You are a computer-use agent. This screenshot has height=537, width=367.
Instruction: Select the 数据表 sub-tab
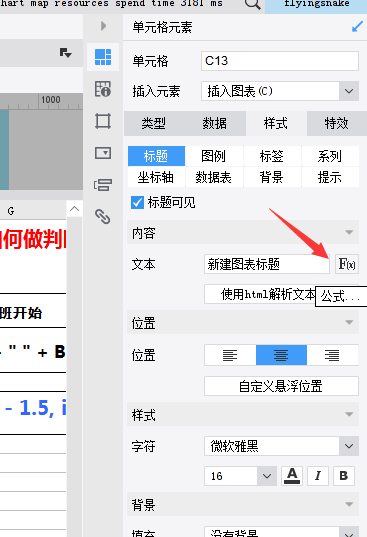click(214, 177)
